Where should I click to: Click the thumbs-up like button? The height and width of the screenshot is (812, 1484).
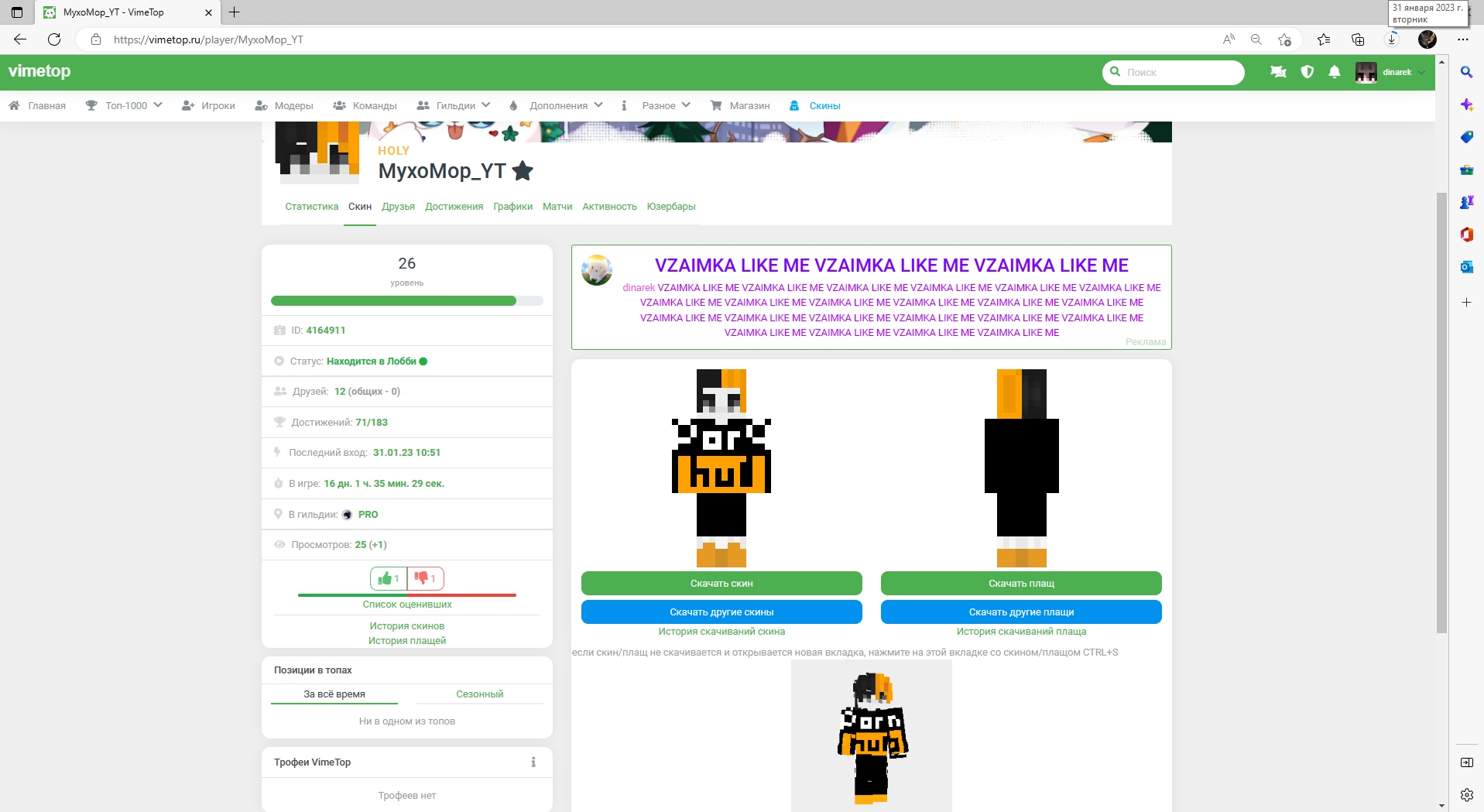pyautogui.click(x=389, y=578)
